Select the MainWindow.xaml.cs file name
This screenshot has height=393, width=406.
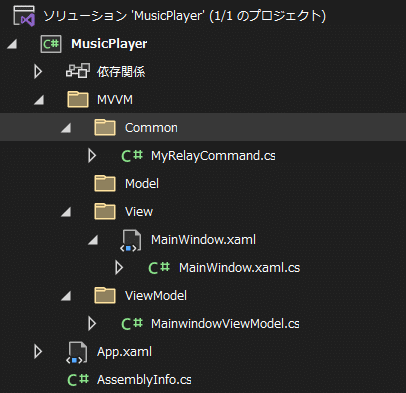coord(239,268)
